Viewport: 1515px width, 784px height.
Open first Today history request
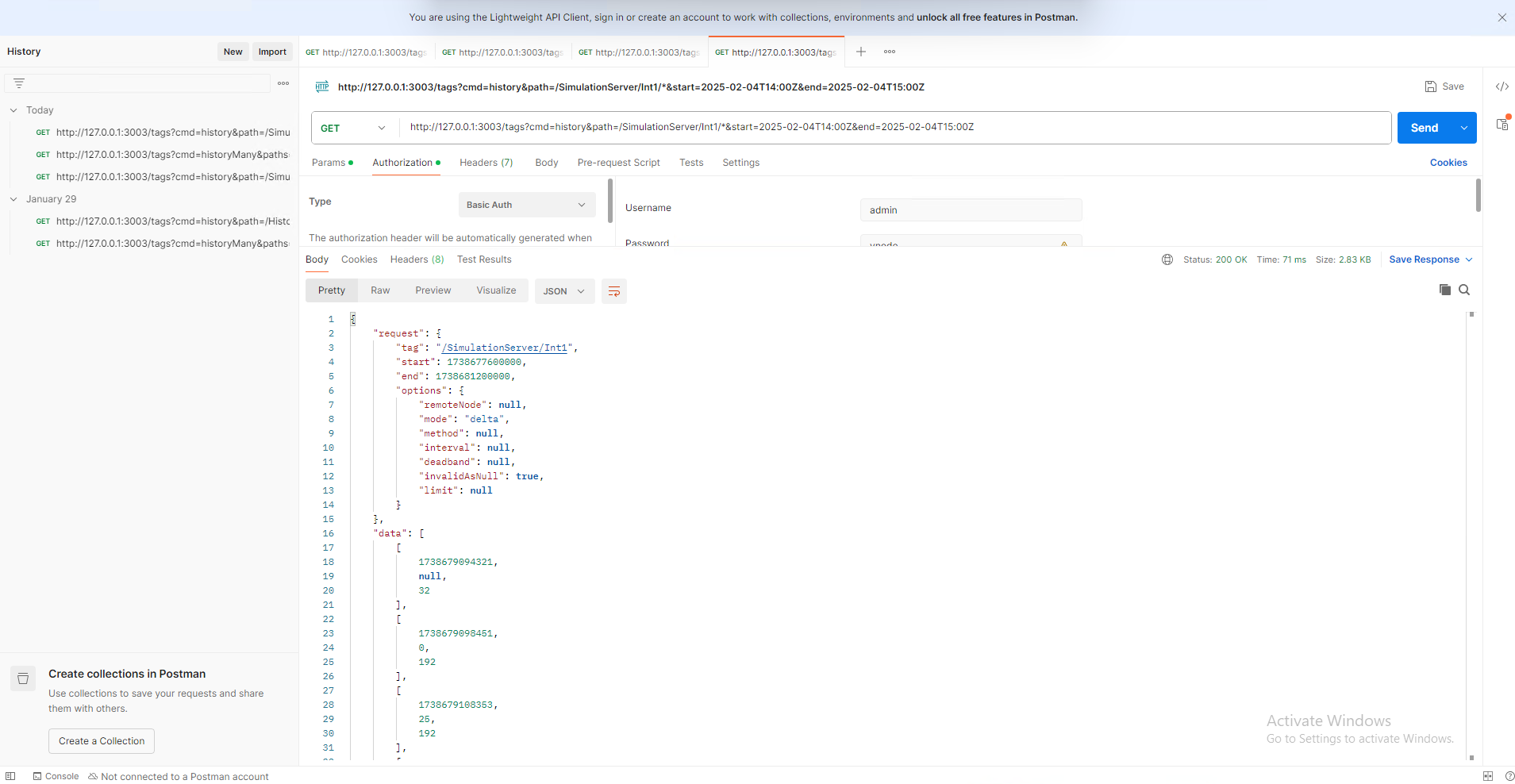click(163, 133)
